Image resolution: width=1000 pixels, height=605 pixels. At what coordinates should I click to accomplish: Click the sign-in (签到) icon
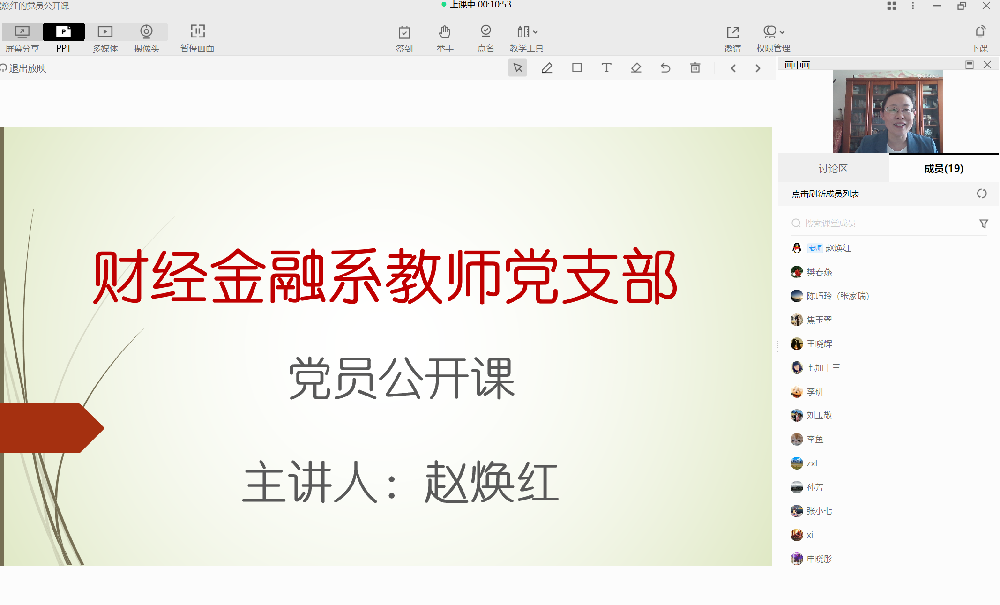[404, 38]
